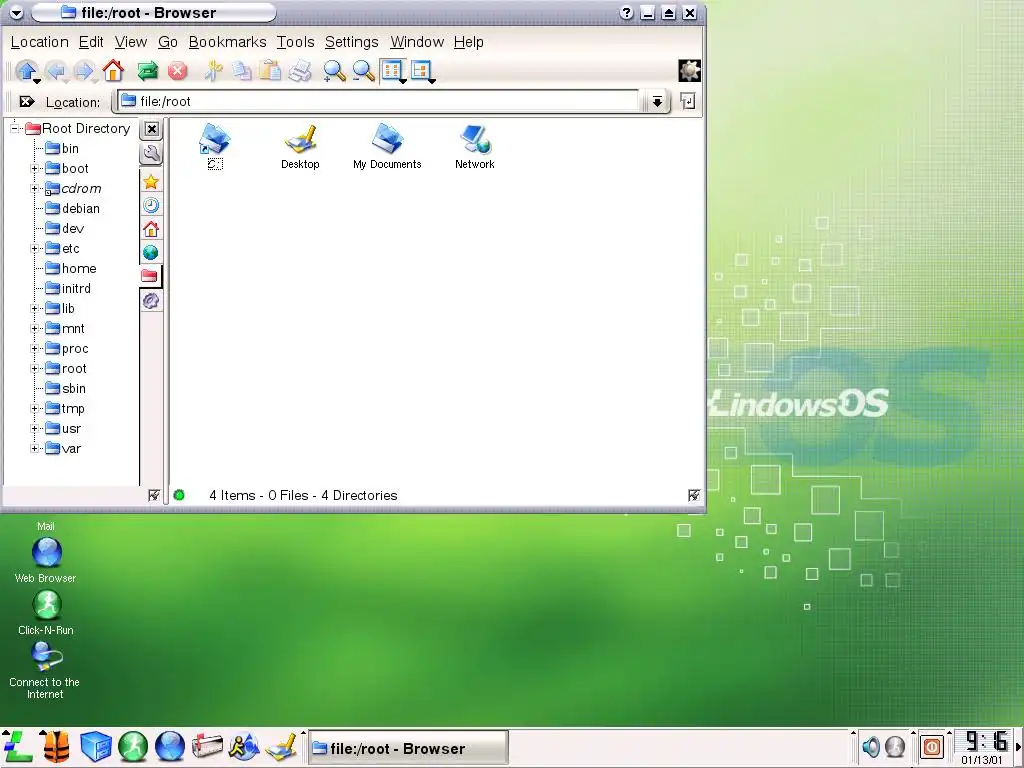Screen dimensions: 1024x768
Task: Expand the lib folder in tree
Action: (35, 309)
